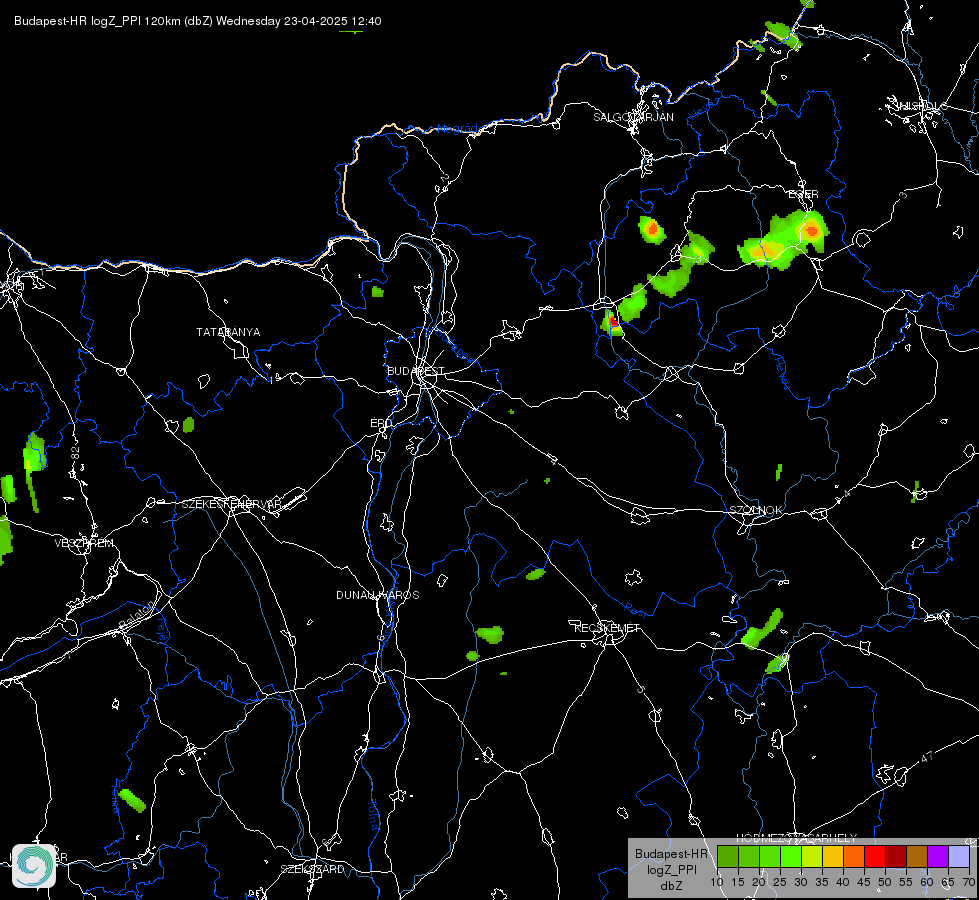Screen dimensions: 979x900
Task: Click the TATABANYA city label
Action: [x=228, y=332]
